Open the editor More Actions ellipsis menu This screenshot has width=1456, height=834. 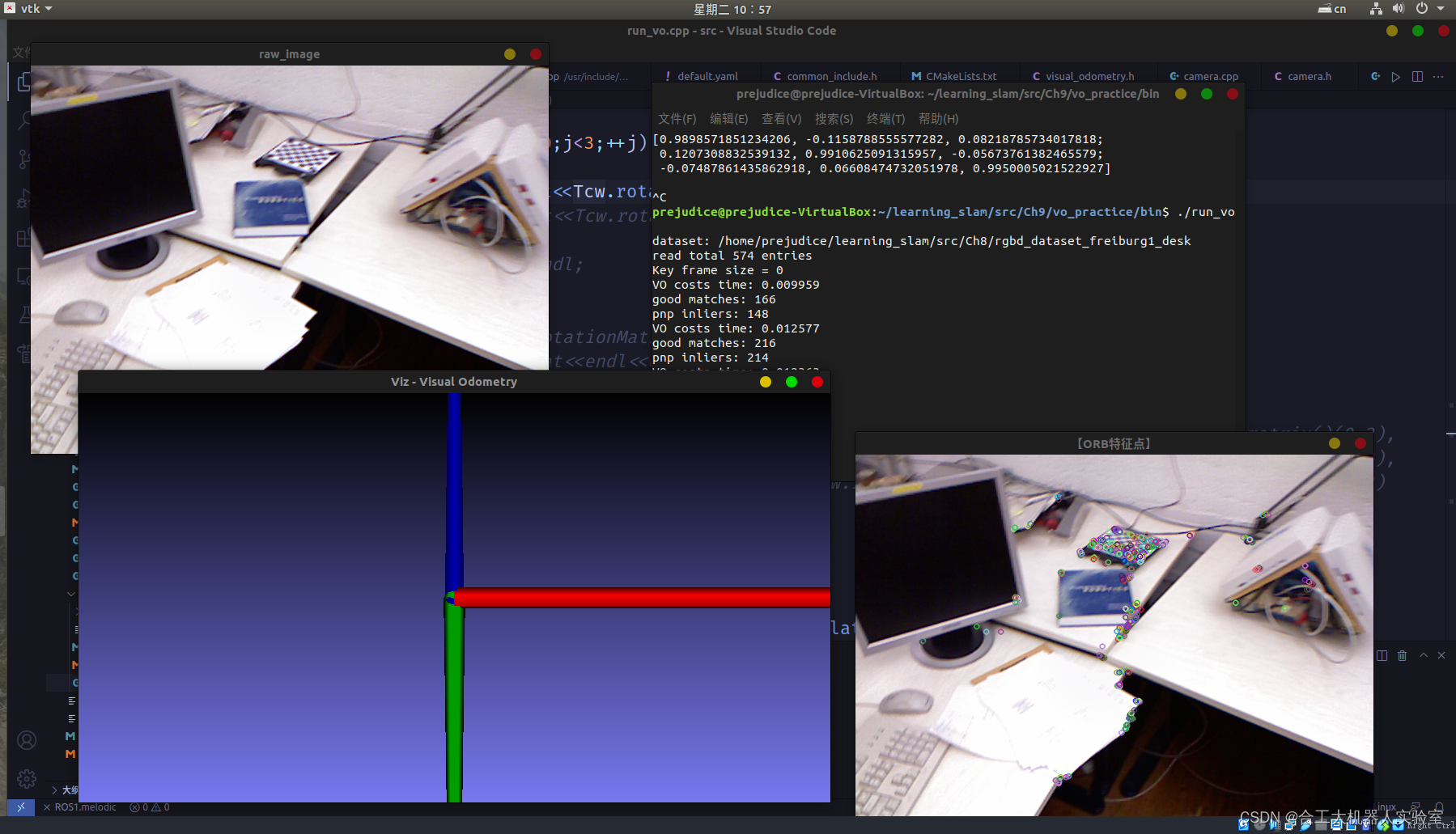click(x=1438, y=76)
